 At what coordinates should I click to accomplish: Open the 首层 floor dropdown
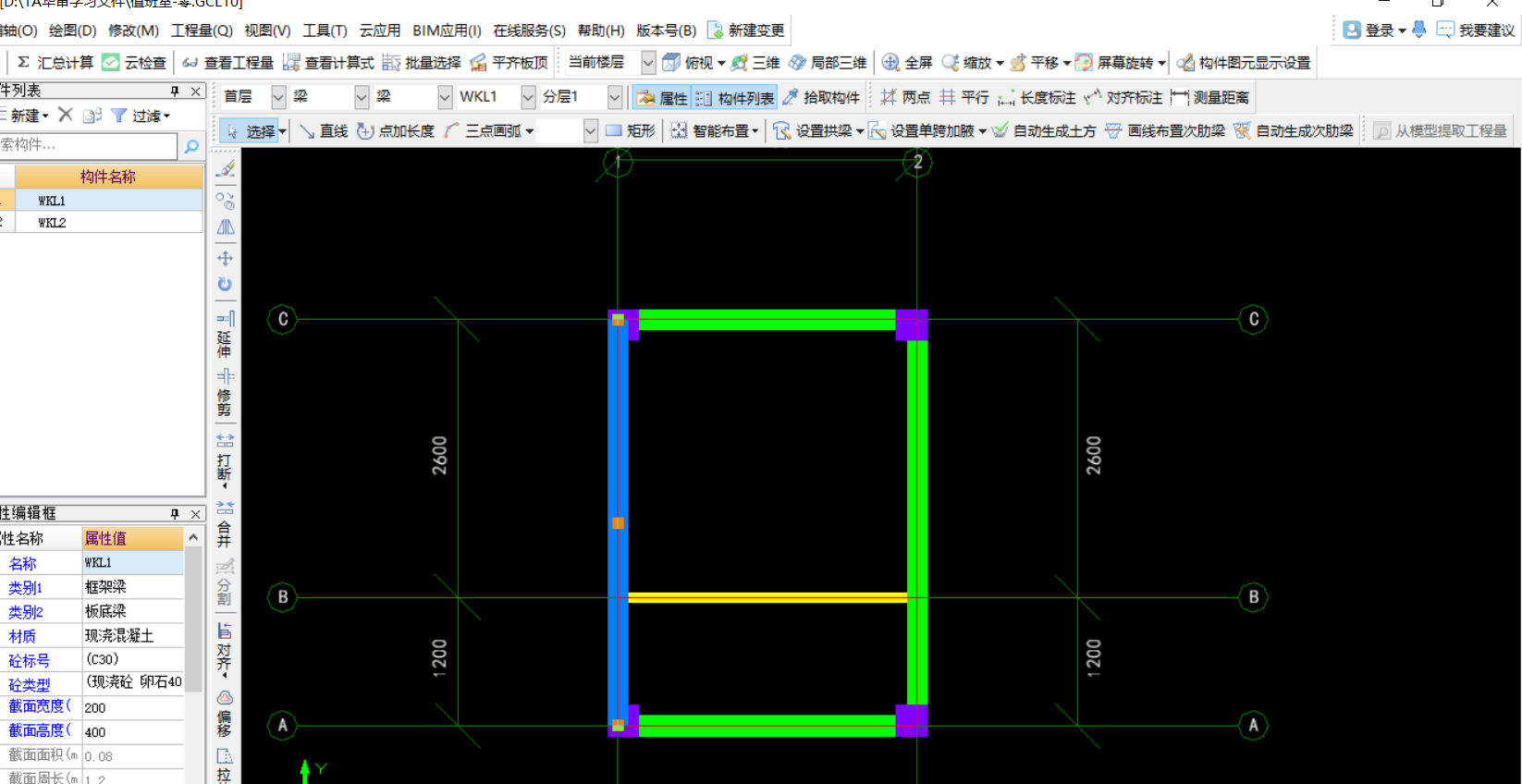278,96
